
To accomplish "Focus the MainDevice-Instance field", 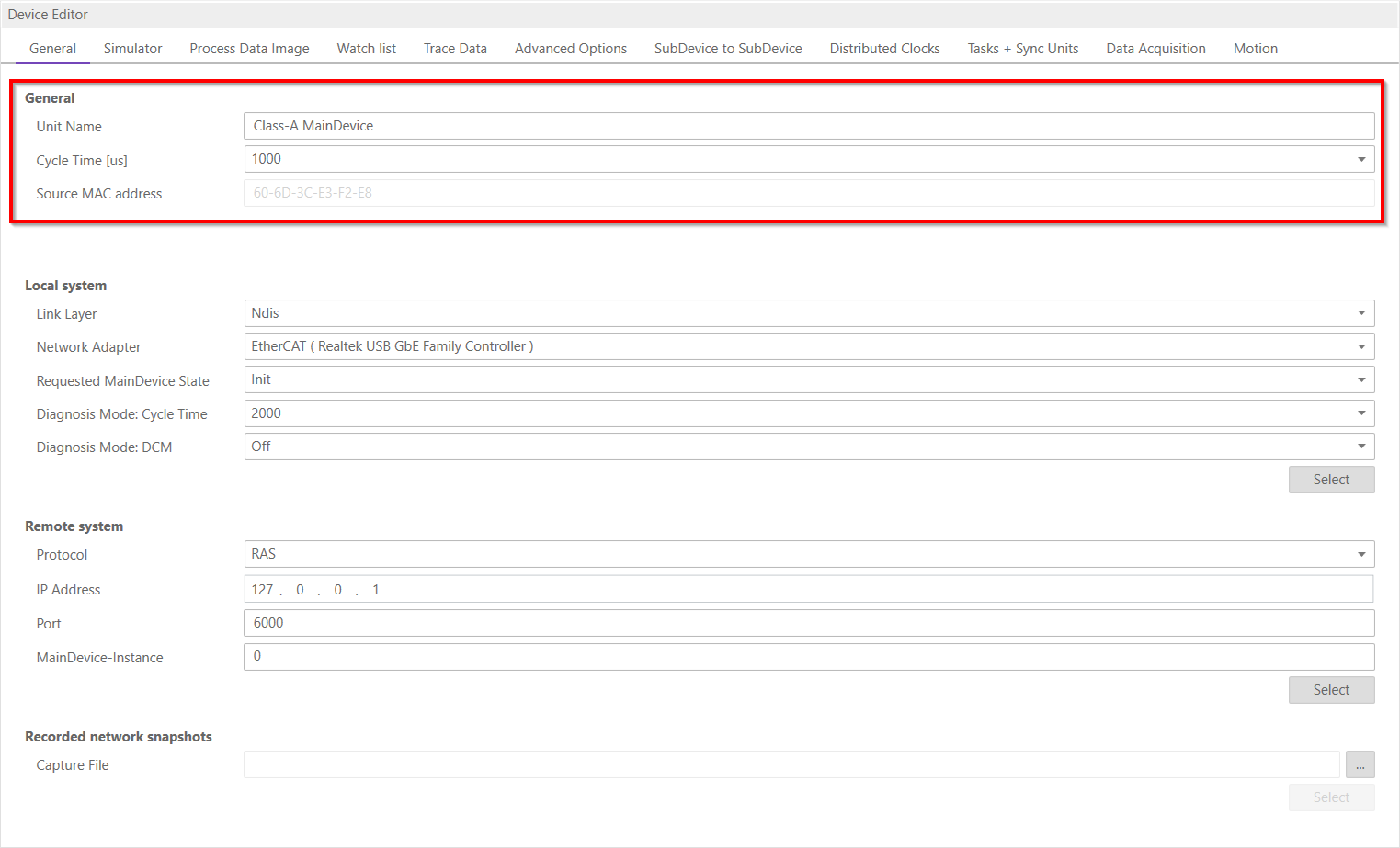I will click(x=809, y=657).
